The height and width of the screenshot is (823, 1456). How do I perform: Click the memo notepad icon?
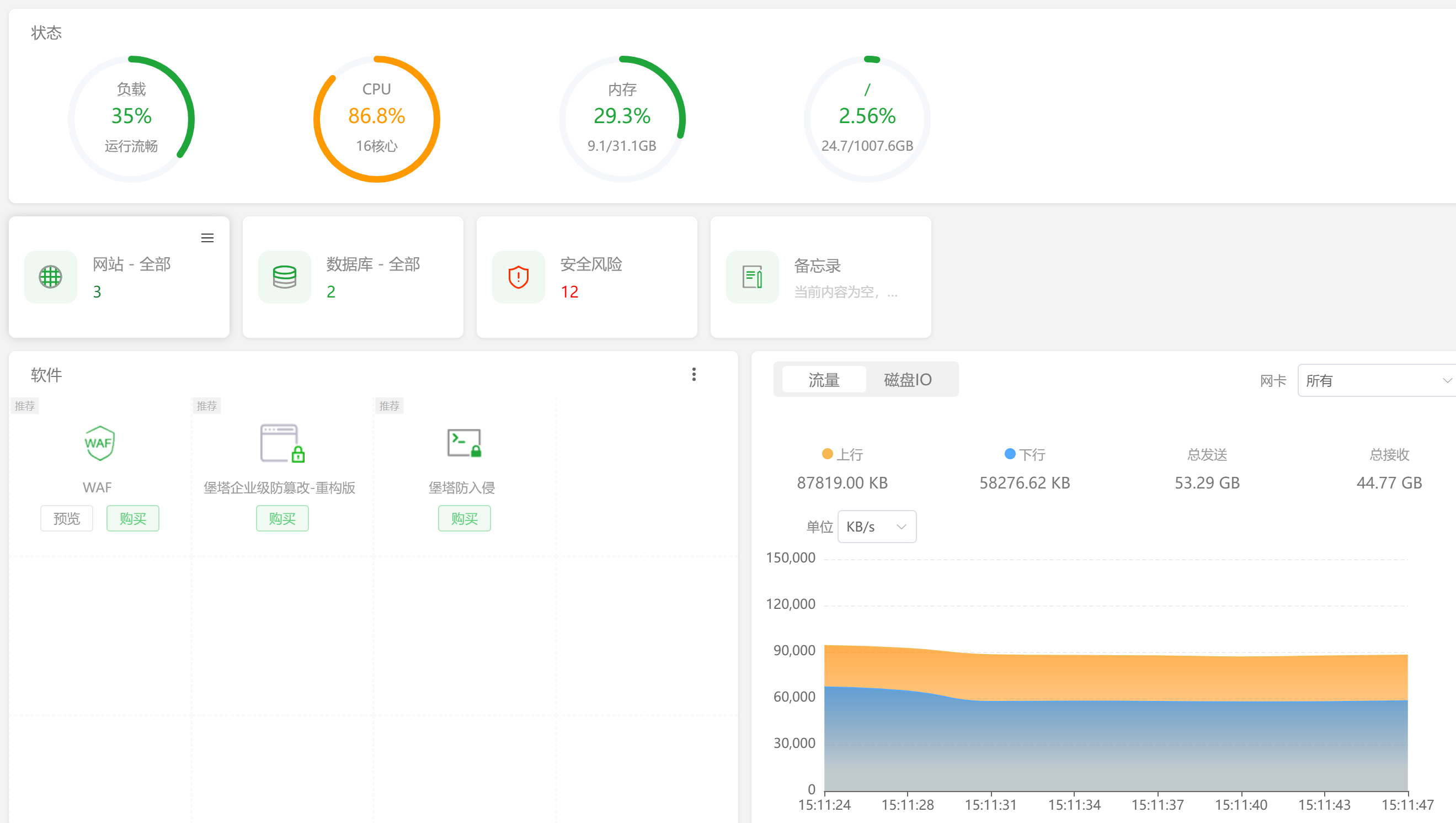tap(753, 277)
